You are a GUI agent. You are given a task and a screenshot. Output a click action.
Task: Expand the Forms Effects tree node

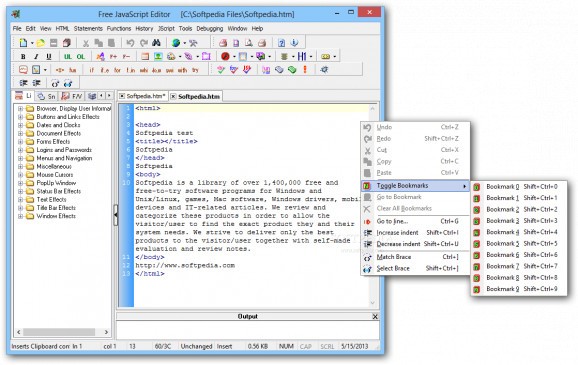point(21,142)
